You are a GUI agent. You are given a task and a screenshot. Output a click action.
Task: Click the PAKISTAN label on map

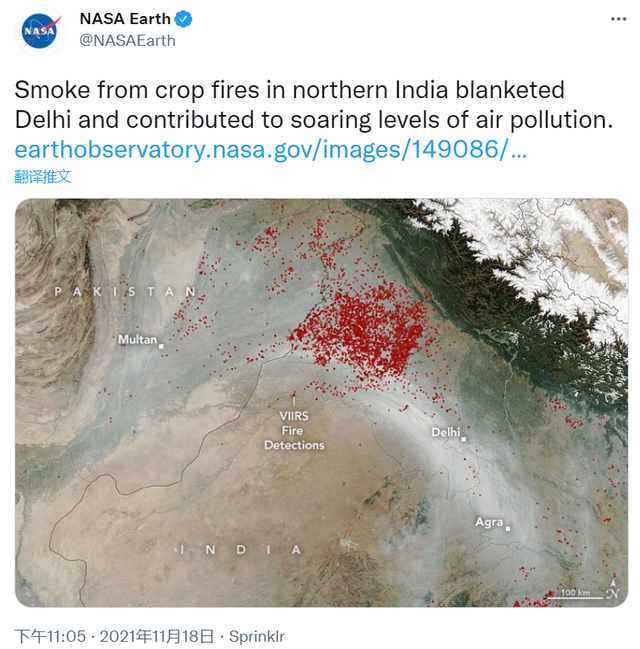[x=125, y=292]
